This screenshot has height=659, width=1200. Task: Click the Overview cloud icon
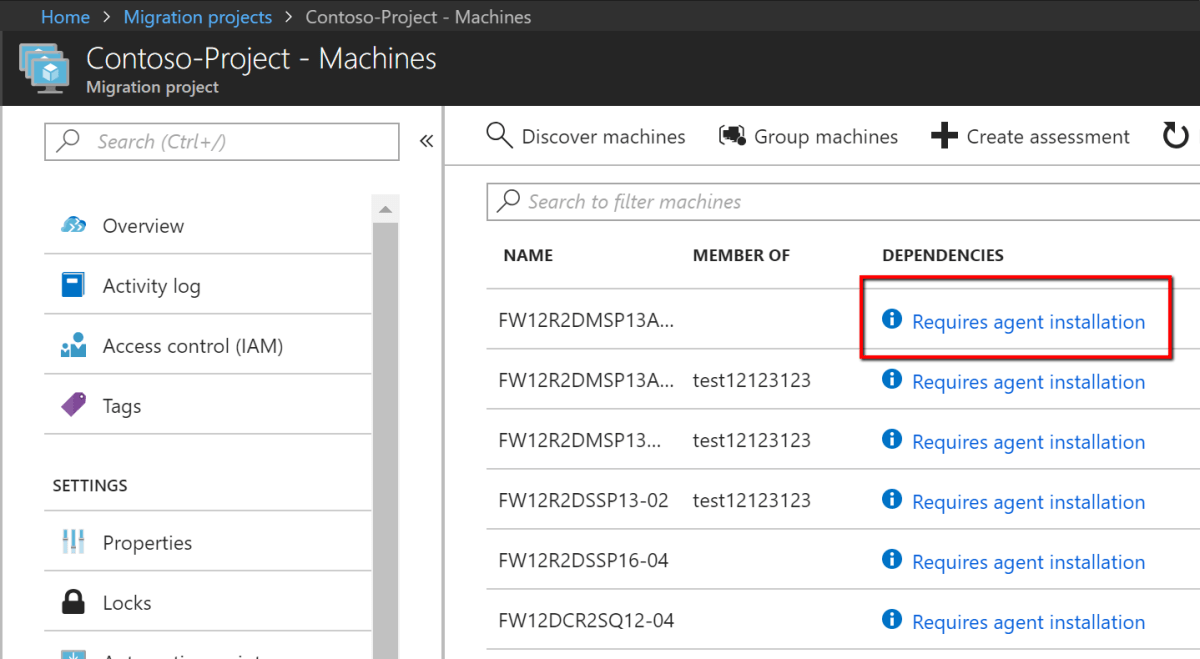click(73, 225)
